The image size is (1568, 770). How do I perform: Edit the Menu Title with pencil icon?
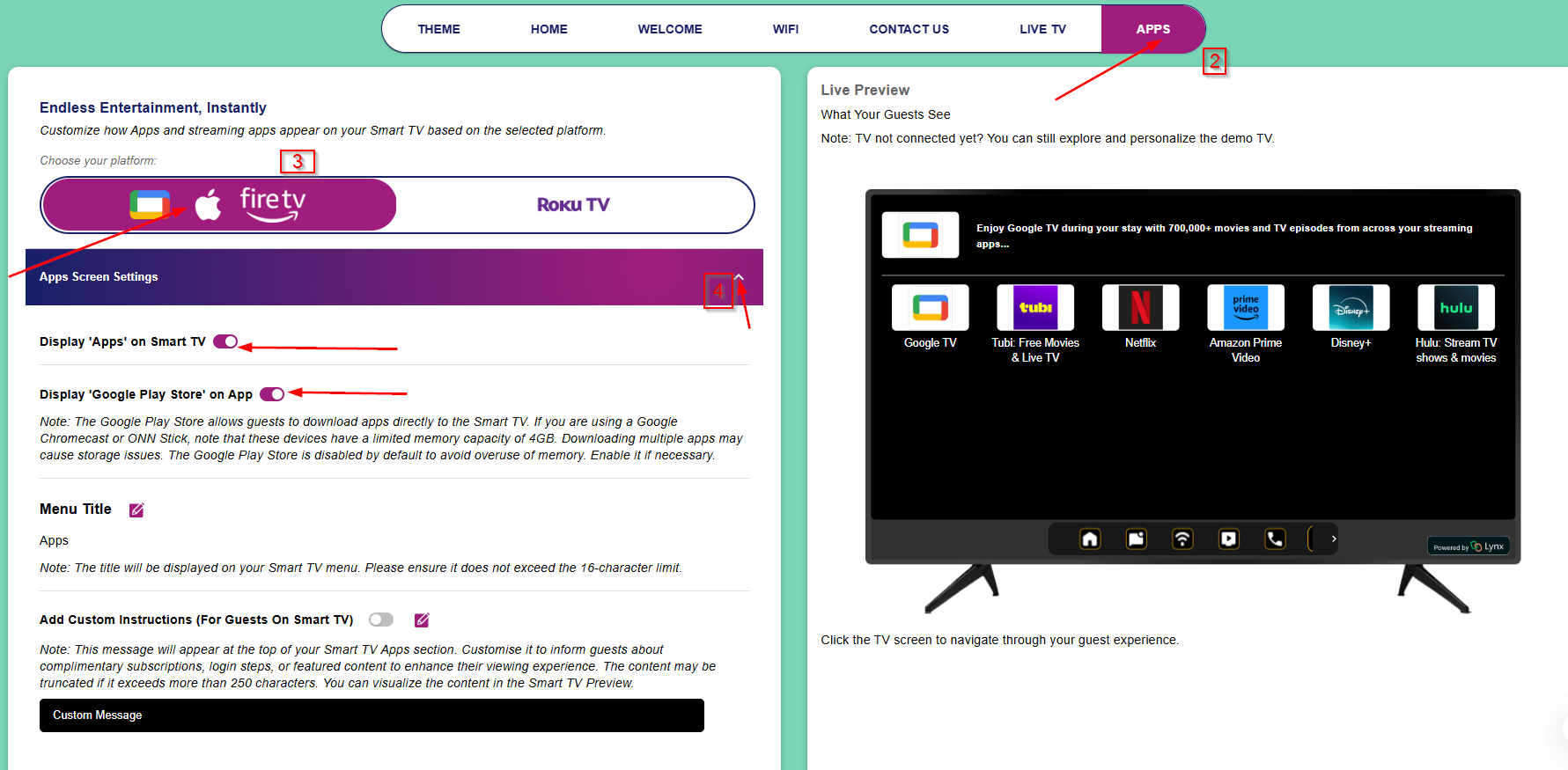pos(136,510)
